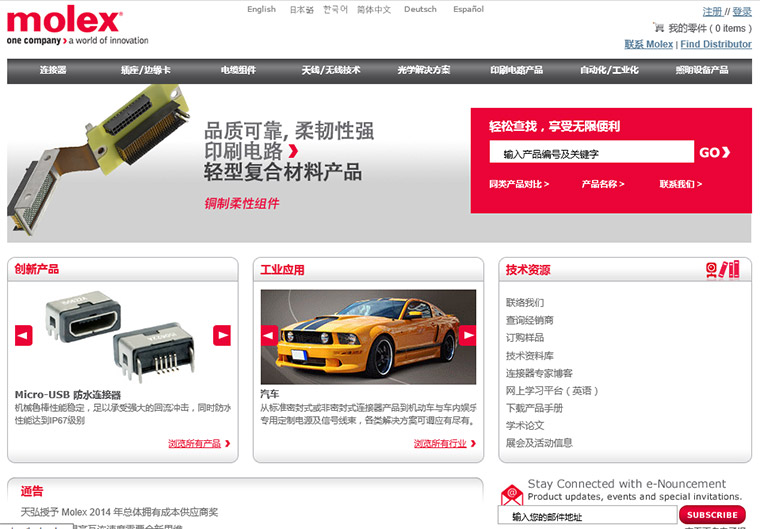Click the Micro-USB connector image
The image size is (760, 529).
click(x=121, y=336)
